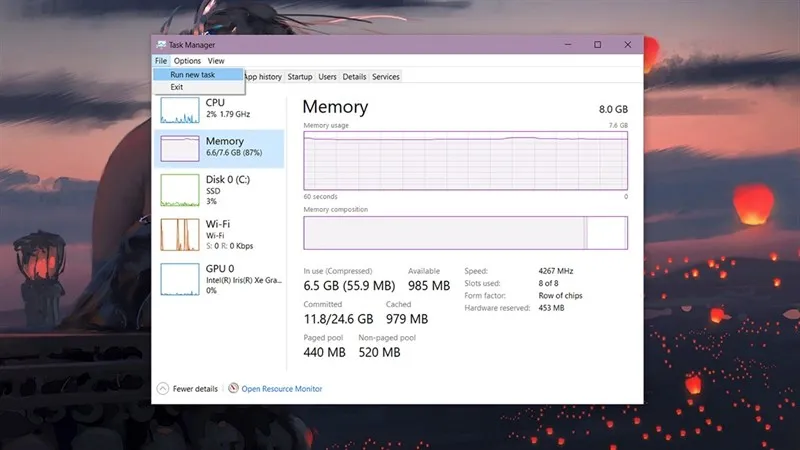Click the Non-paged pool value 520 MB

click(x=379, y=352)
